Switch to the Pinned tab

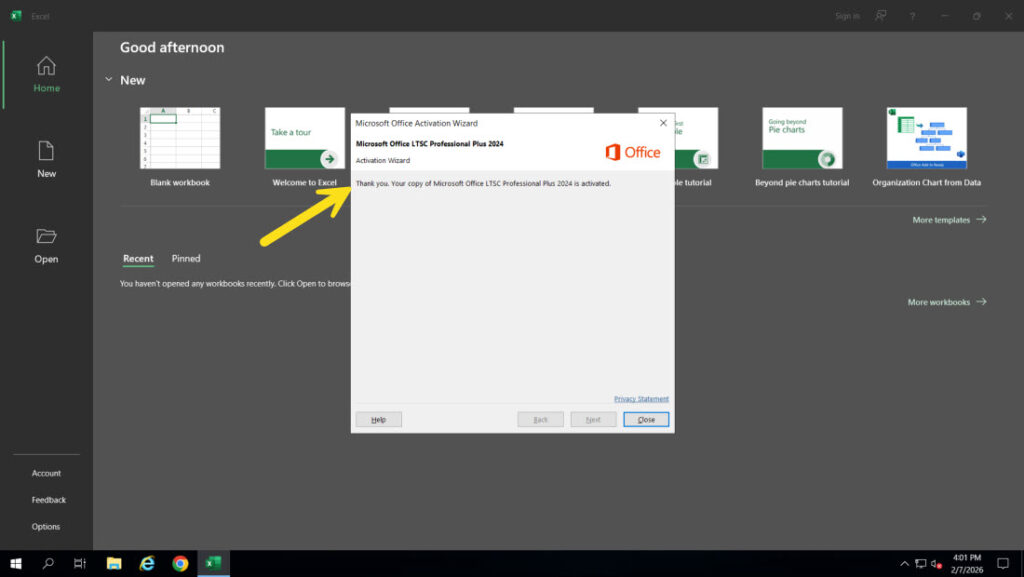click(186, 258)
